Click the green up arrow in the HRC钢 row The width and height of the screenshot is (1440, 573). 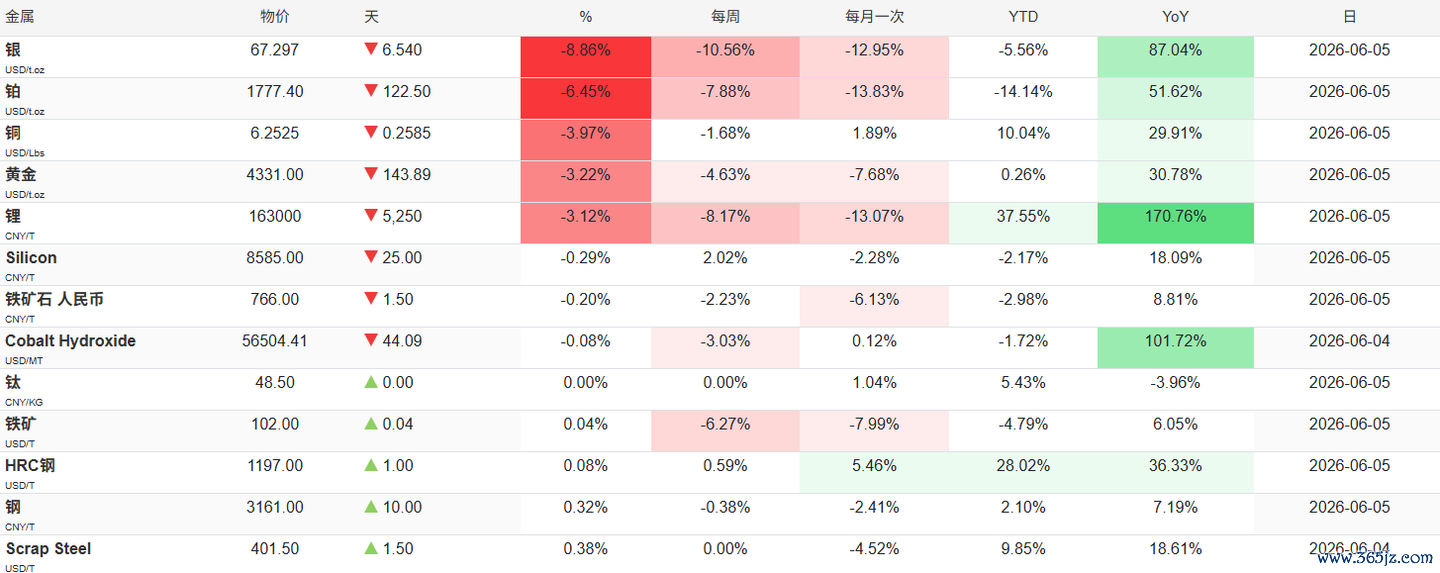[371, 465]
